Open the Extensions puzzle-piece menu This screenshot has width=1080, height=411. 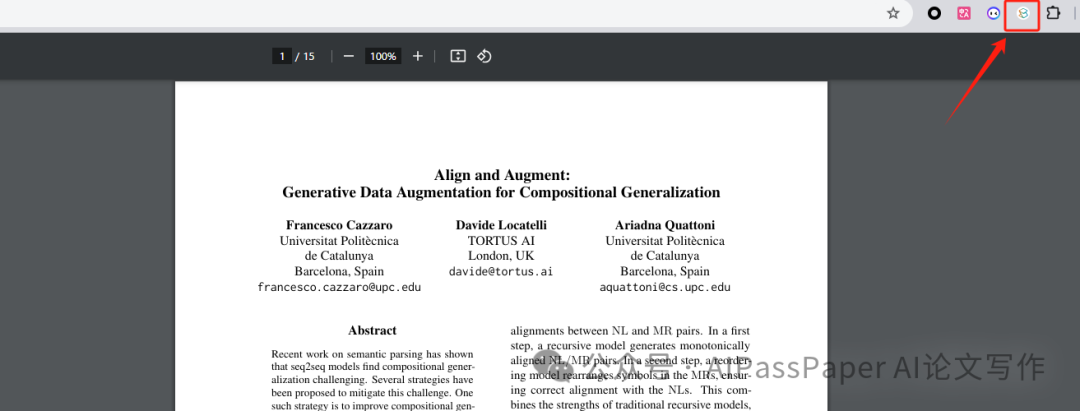[x=1053, y=13]
